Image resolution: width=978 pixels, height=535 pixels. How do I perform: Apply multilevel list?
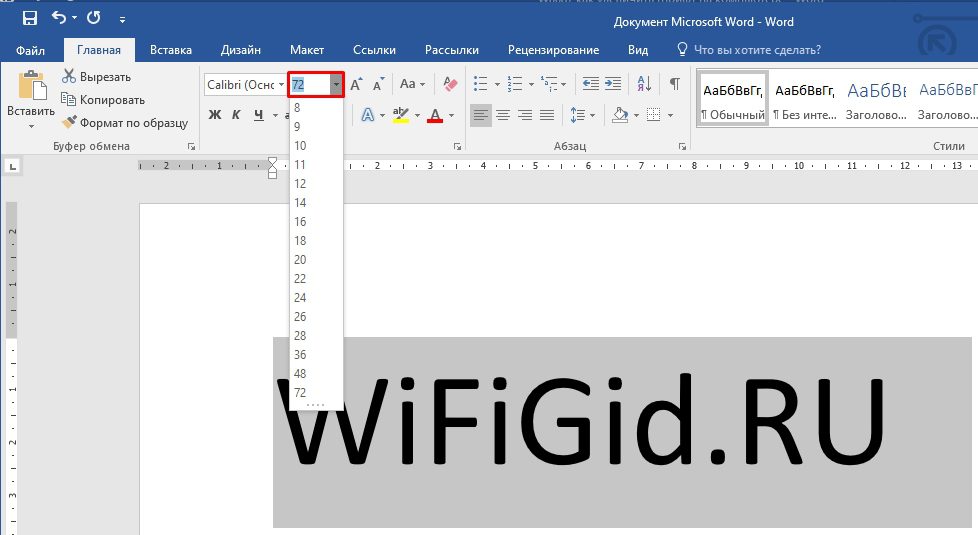click(550, 84)
